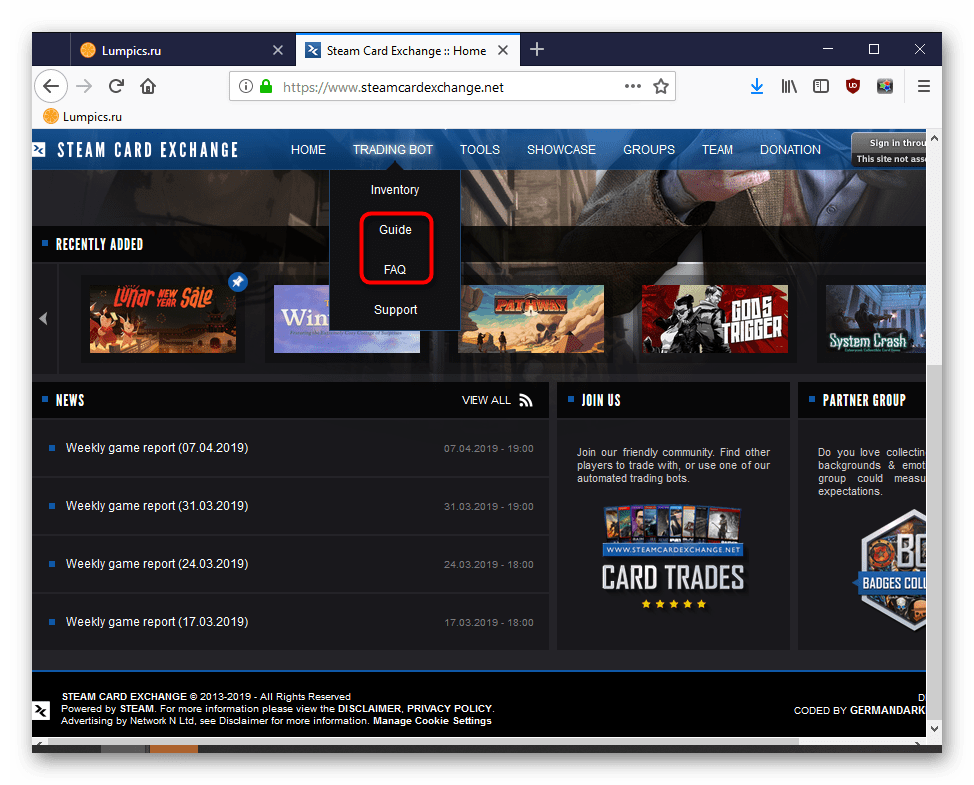Click Manage Cookie Settings in footer
Image resolution: width=974 pixels, height=785 pixels.
(x=432, y=721)
